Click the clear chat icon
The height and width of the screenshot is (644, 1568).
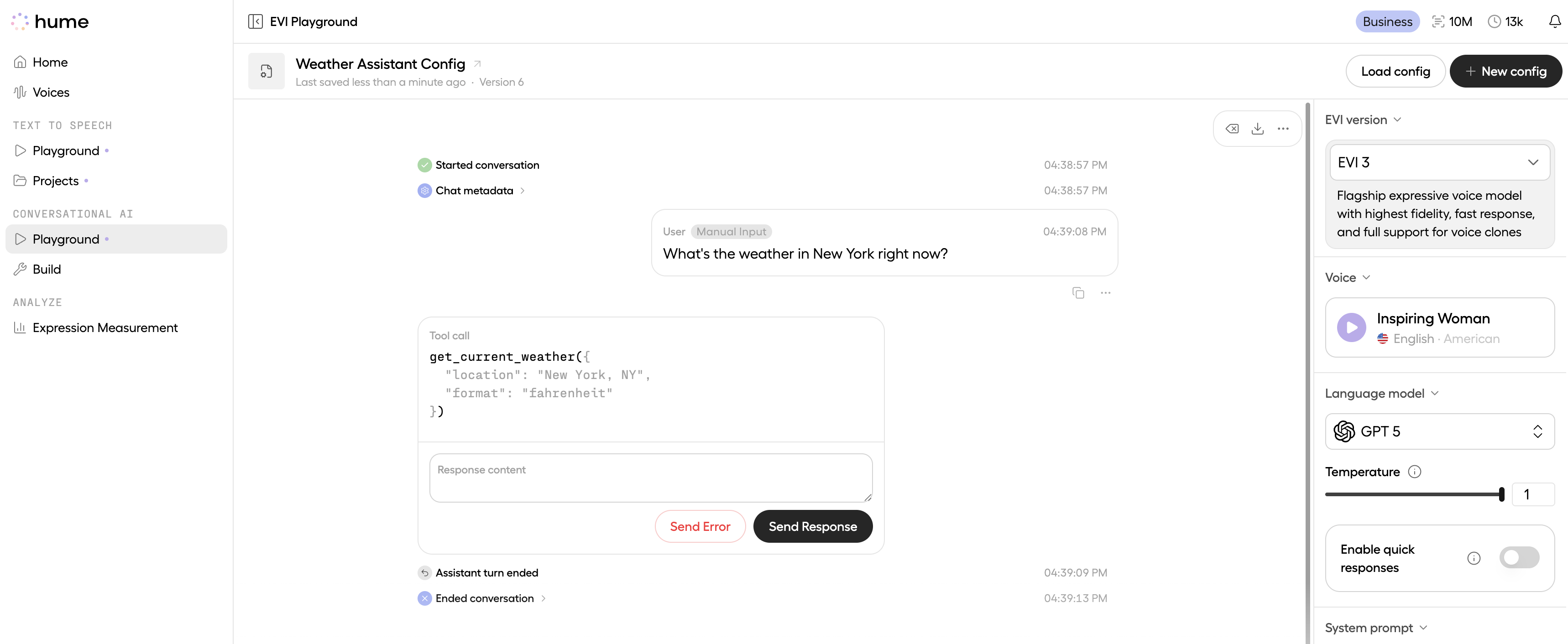[x=1232, y=128]
